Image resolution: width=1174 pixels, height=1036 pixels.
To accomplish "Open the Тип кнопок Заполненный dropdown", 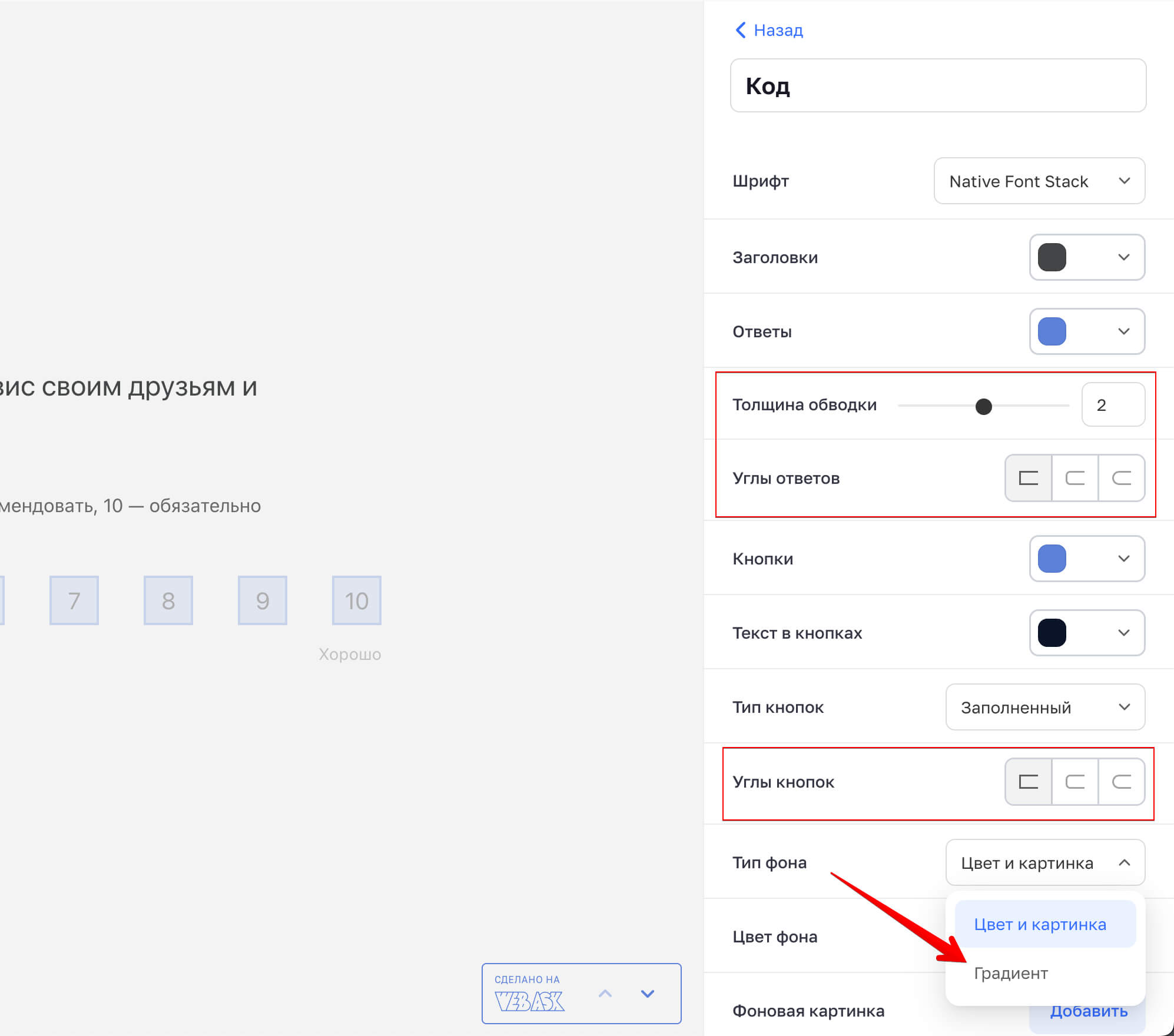I will coord(1045,707).
